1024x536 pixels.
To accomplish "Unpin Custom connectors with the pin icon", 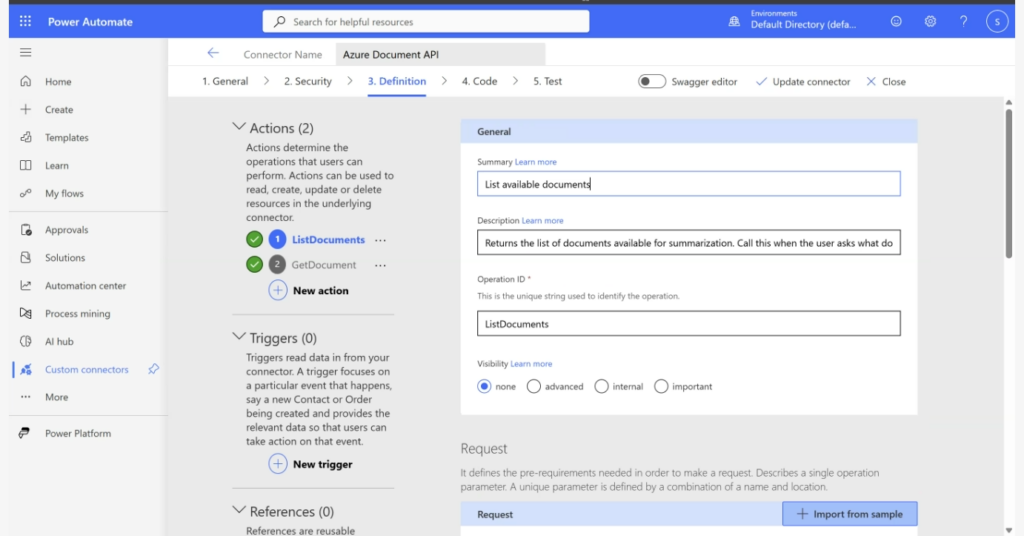I will pos(153,369).
